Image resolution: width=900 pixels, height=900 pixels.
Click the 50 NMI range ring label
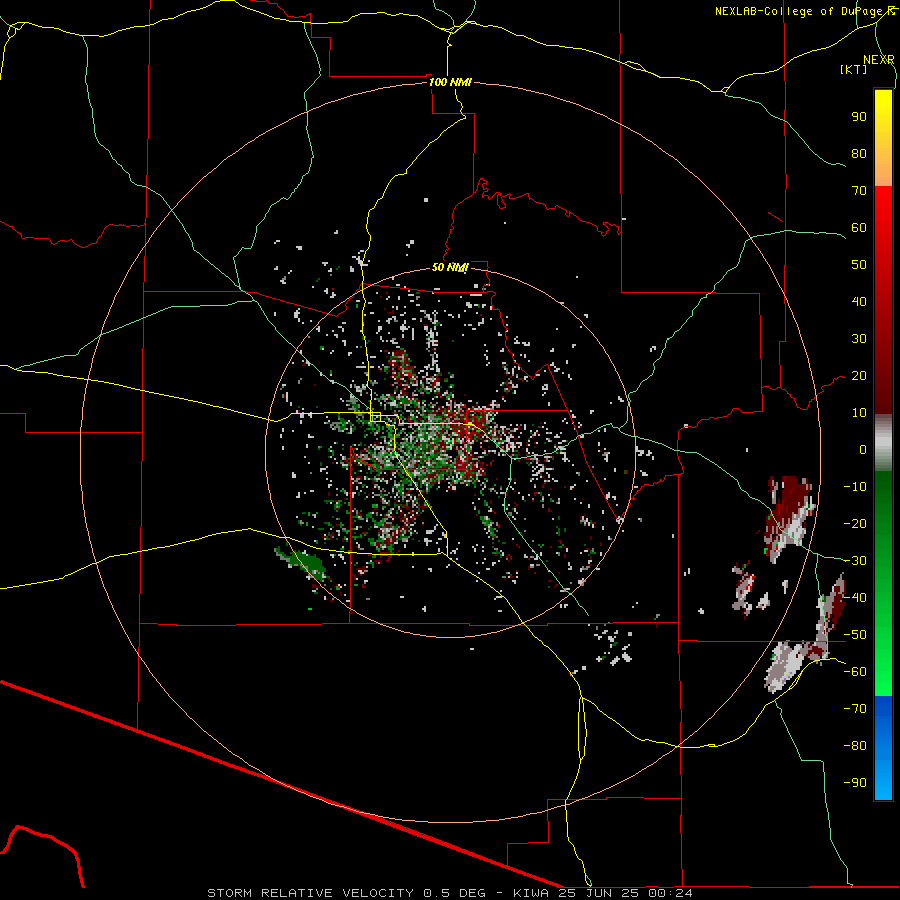click(x=450, y=267)
